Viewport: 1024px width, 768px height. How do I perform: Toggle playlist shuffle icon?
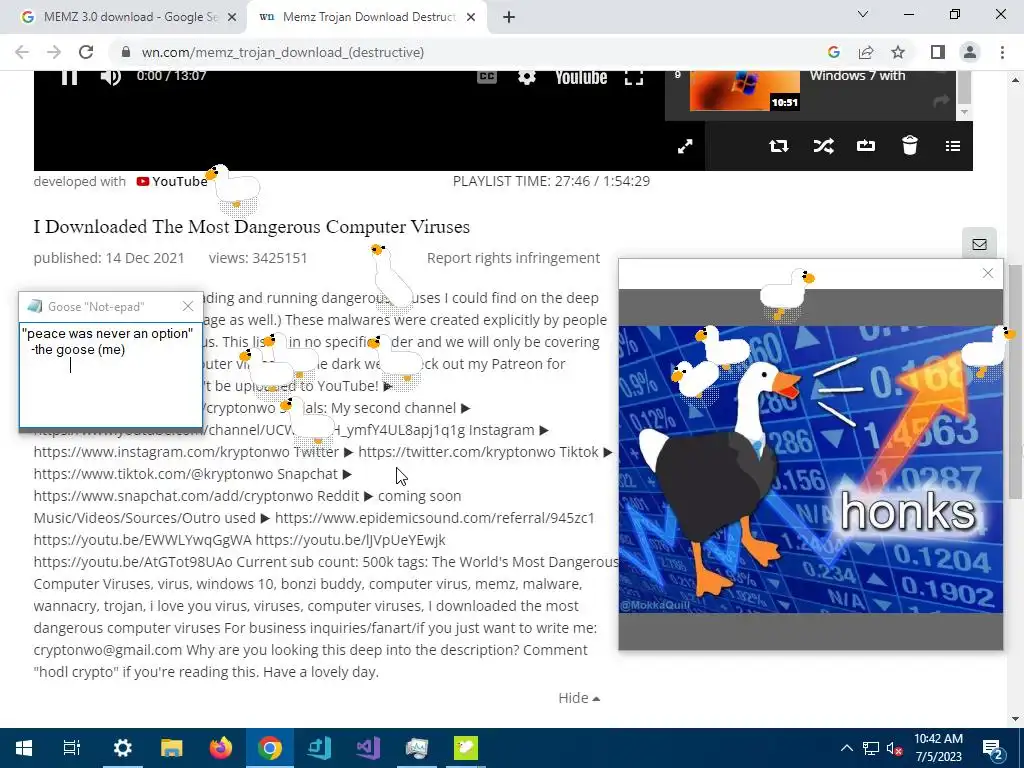pos(823,146)
